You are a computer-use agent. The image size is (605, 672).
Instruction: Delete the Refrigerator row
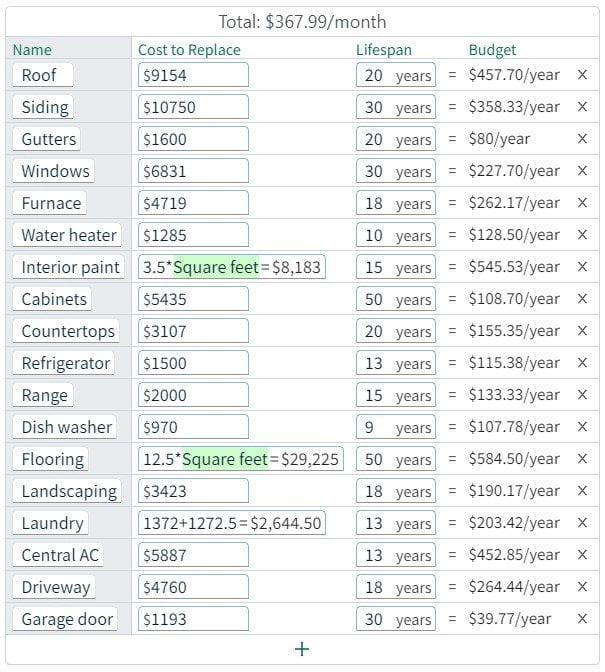coord(582,363)
